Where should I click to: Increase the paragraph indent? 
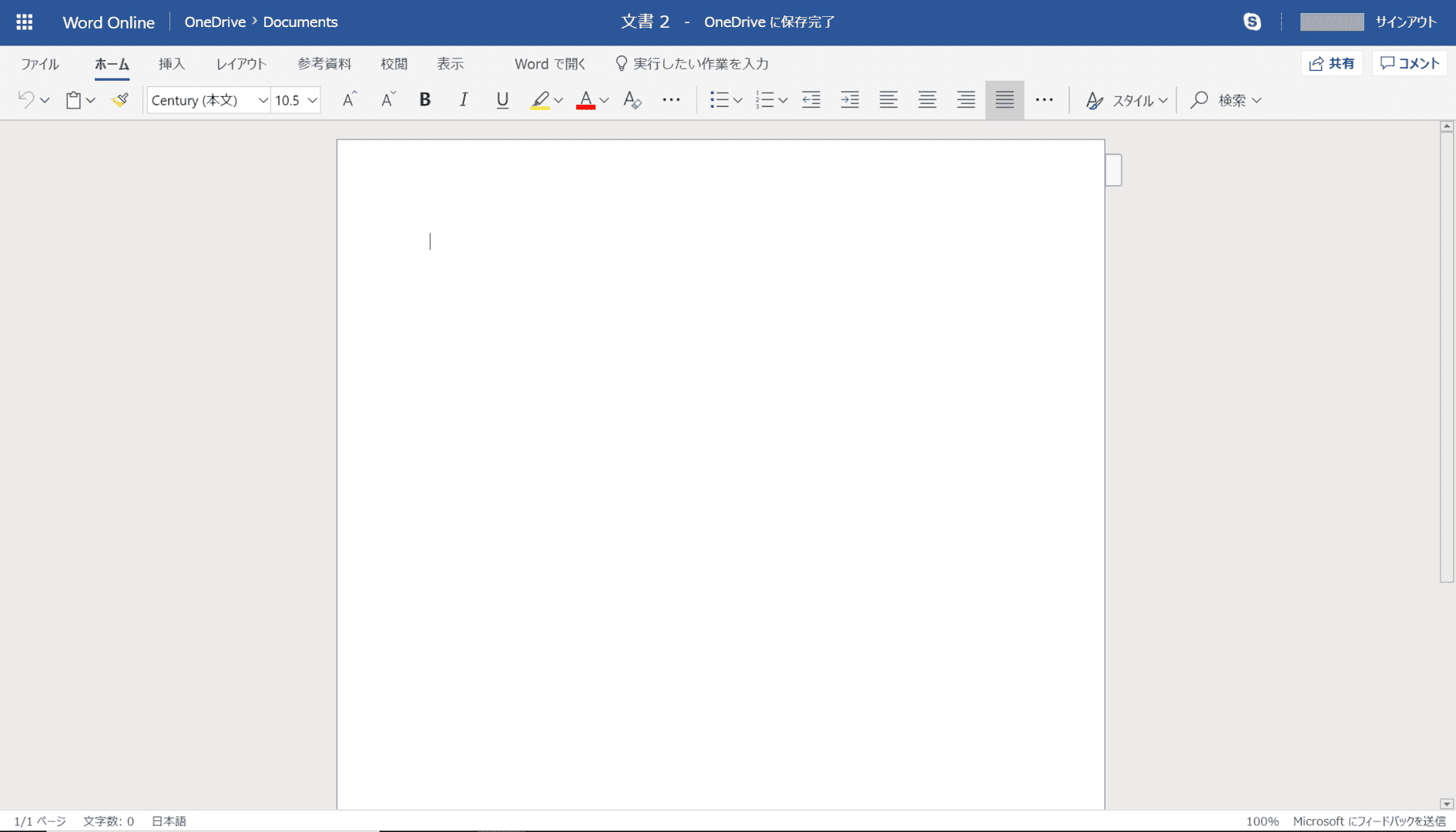850,99
